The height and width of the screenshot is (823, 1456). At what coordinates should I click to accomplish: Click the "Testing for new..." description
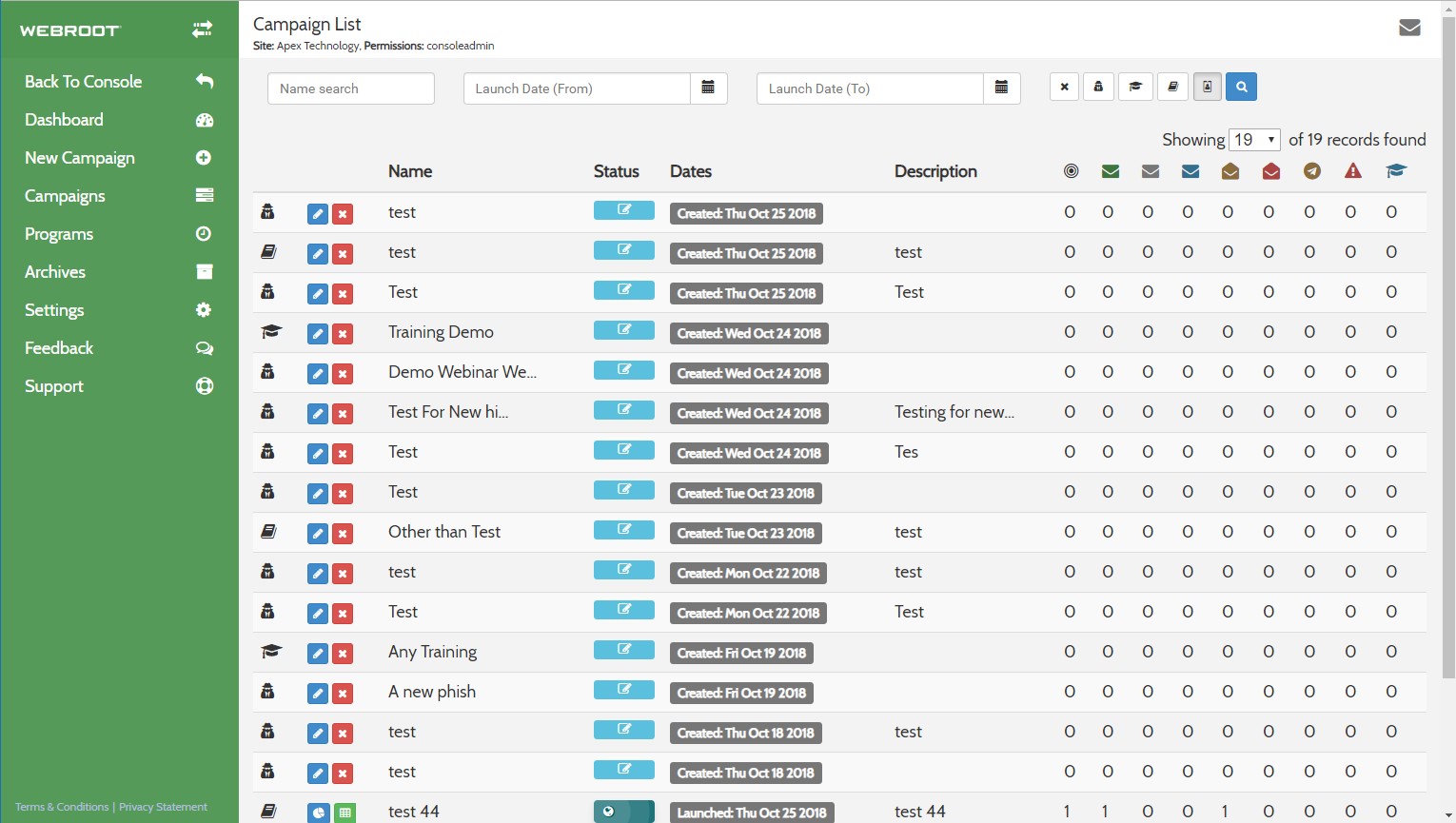coord(954,412)
